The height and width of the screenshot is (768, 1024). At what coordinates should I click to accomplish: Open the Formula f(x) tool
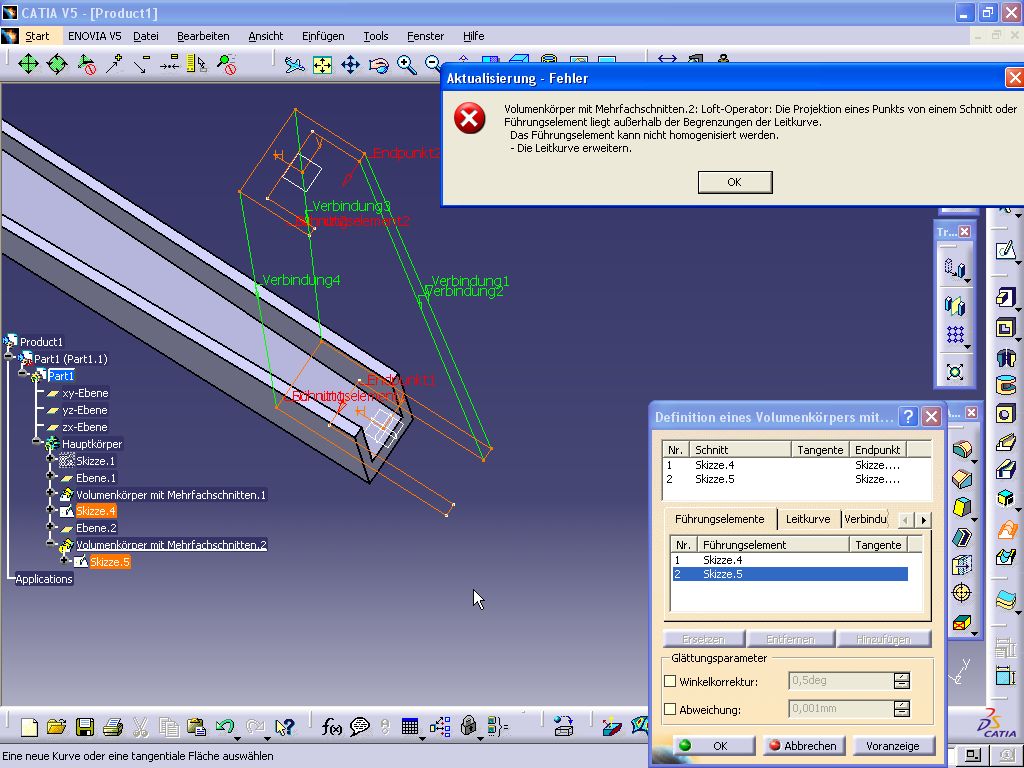(332, 726)
